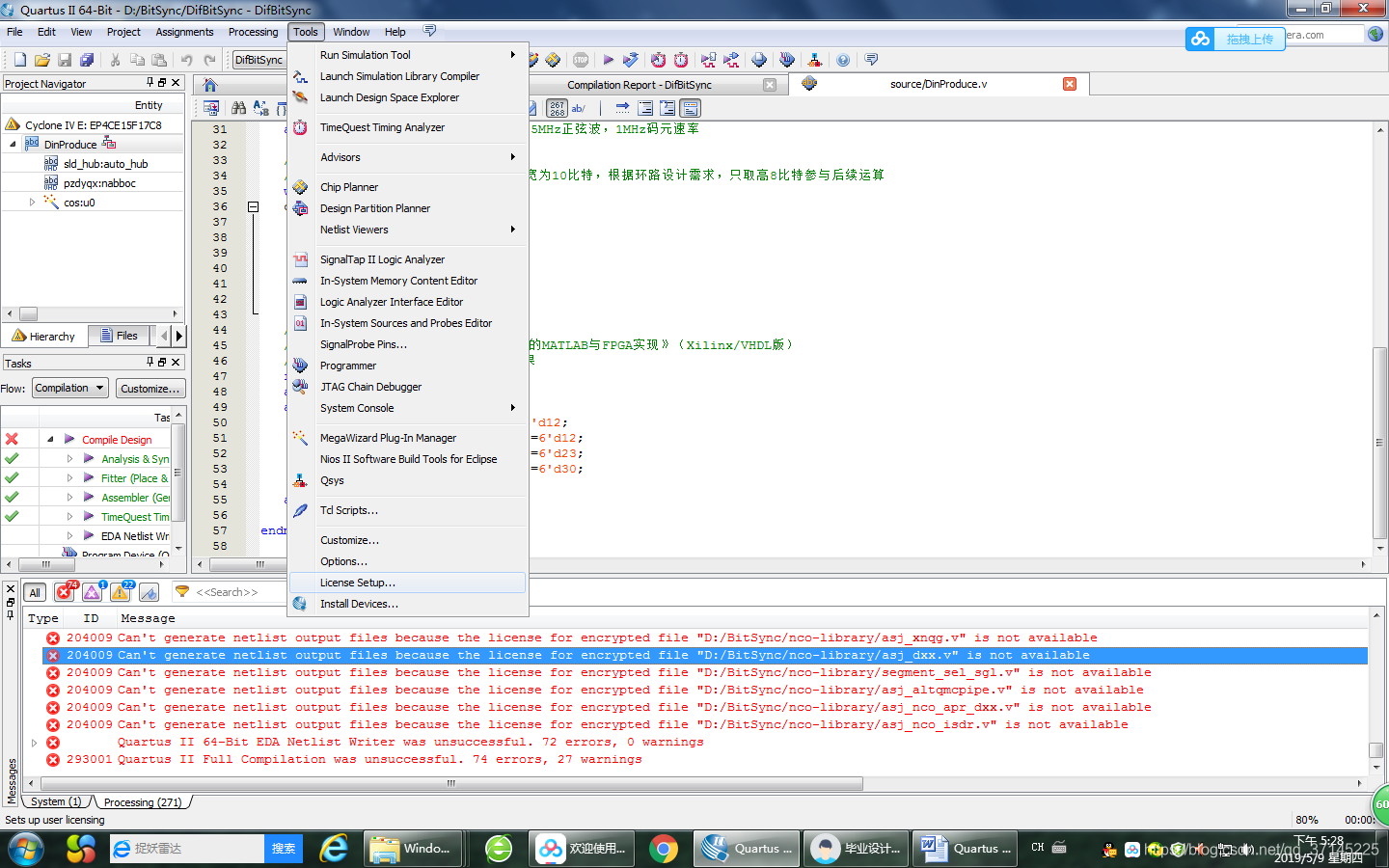Close the source/DinProduce.v tab
The height and width of the screenshot is (868, 1389).
(1070, 84)
